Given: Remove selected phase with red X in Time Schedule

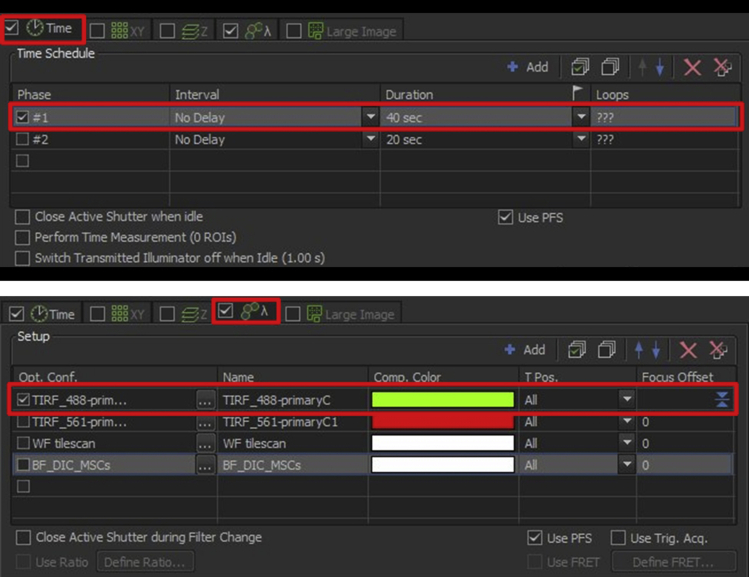Looking at the screenshot, I should pyautogui.click(x=691, y=67).
